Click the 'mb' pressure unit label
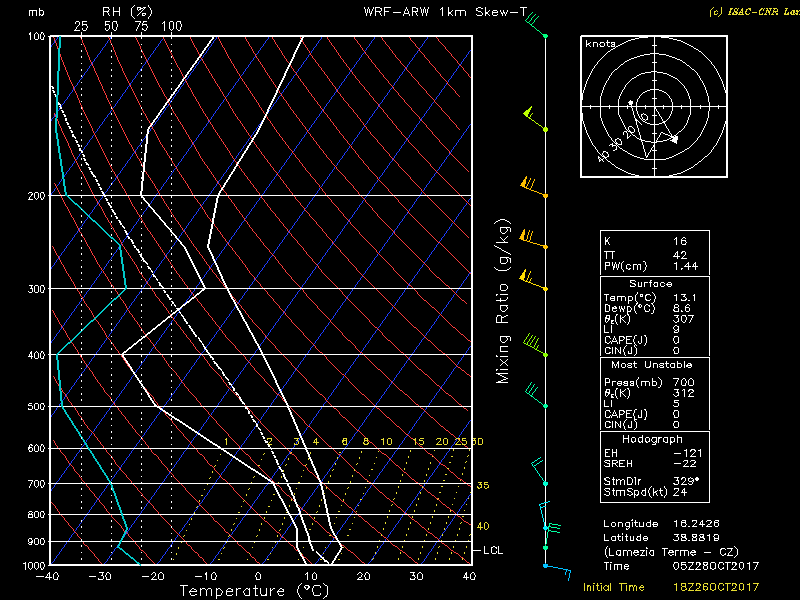Viewport: 800px width, 600px height. pyautogui.click(x=36, y=12)
